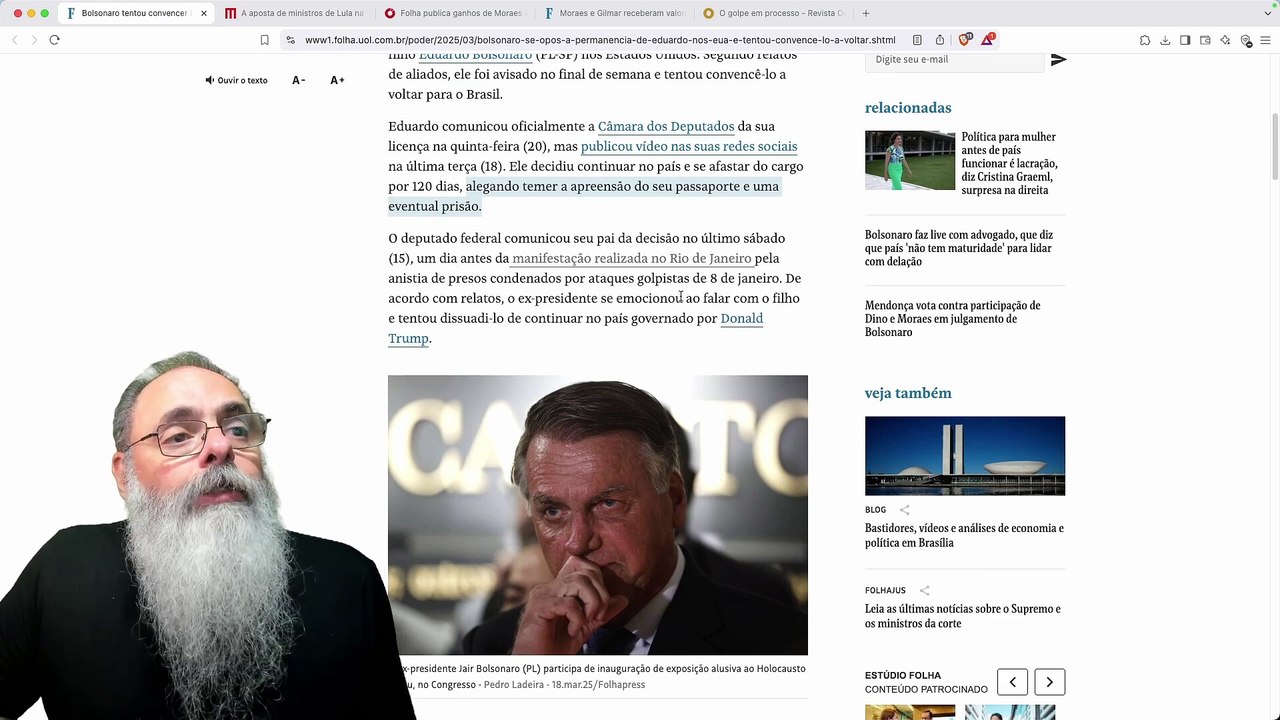This screenshot has width=1280, height=720.
Task: Close the Bolsonaro tentou convencer tab
Action: point(204,13)
